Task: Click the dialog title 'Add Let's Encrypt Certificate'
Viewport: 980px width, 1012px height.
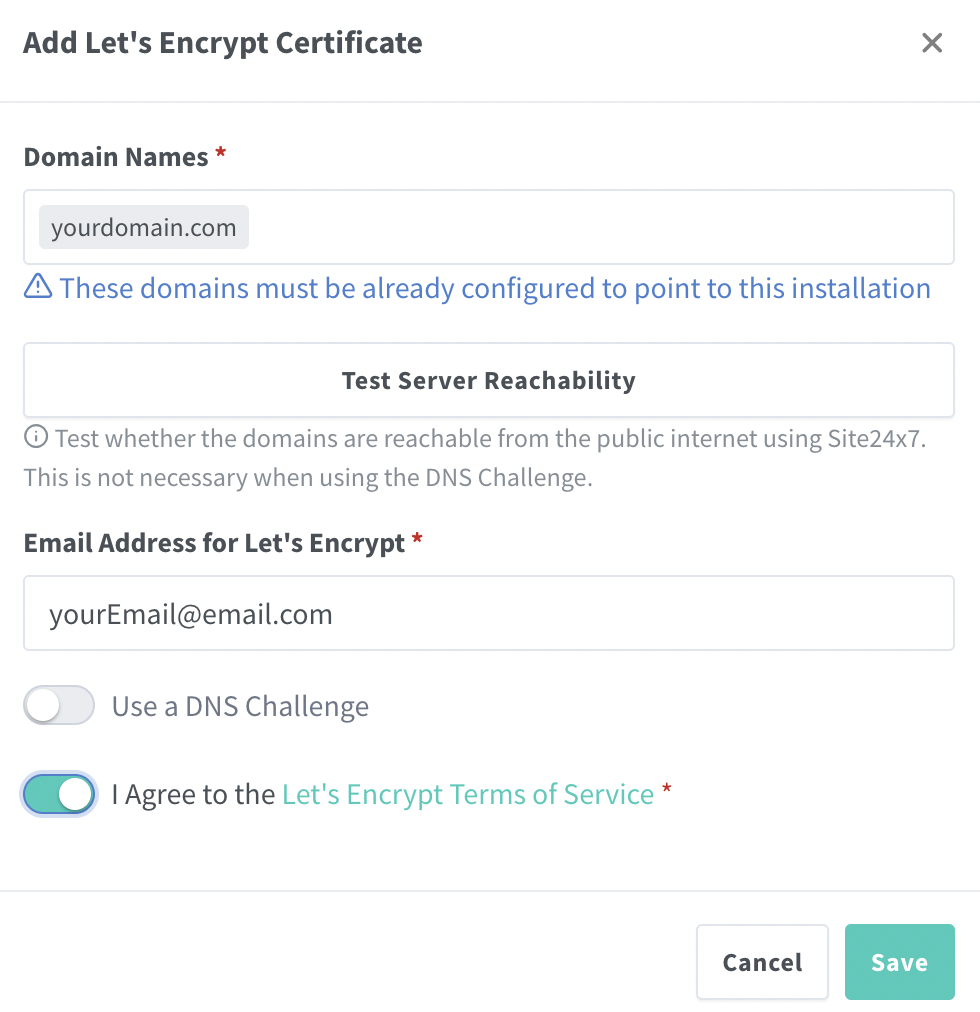Action: pos(223,43)
